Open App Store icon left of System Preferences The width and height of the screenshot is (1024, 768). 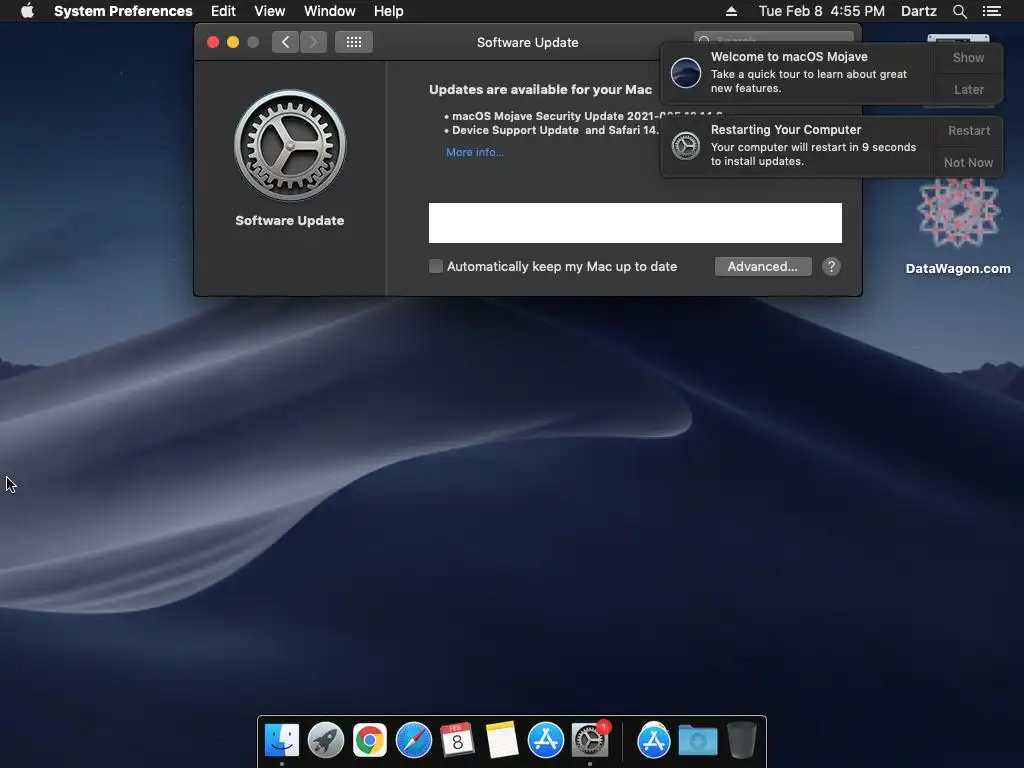[546, 740]
